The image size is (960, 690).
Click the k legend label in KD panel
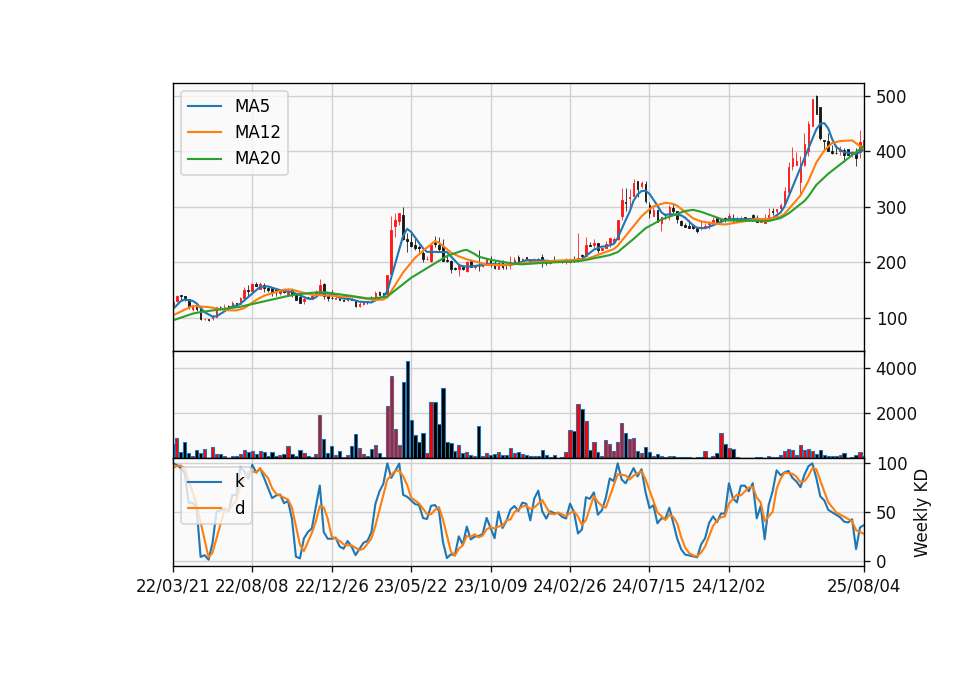(x=239, y=481)
